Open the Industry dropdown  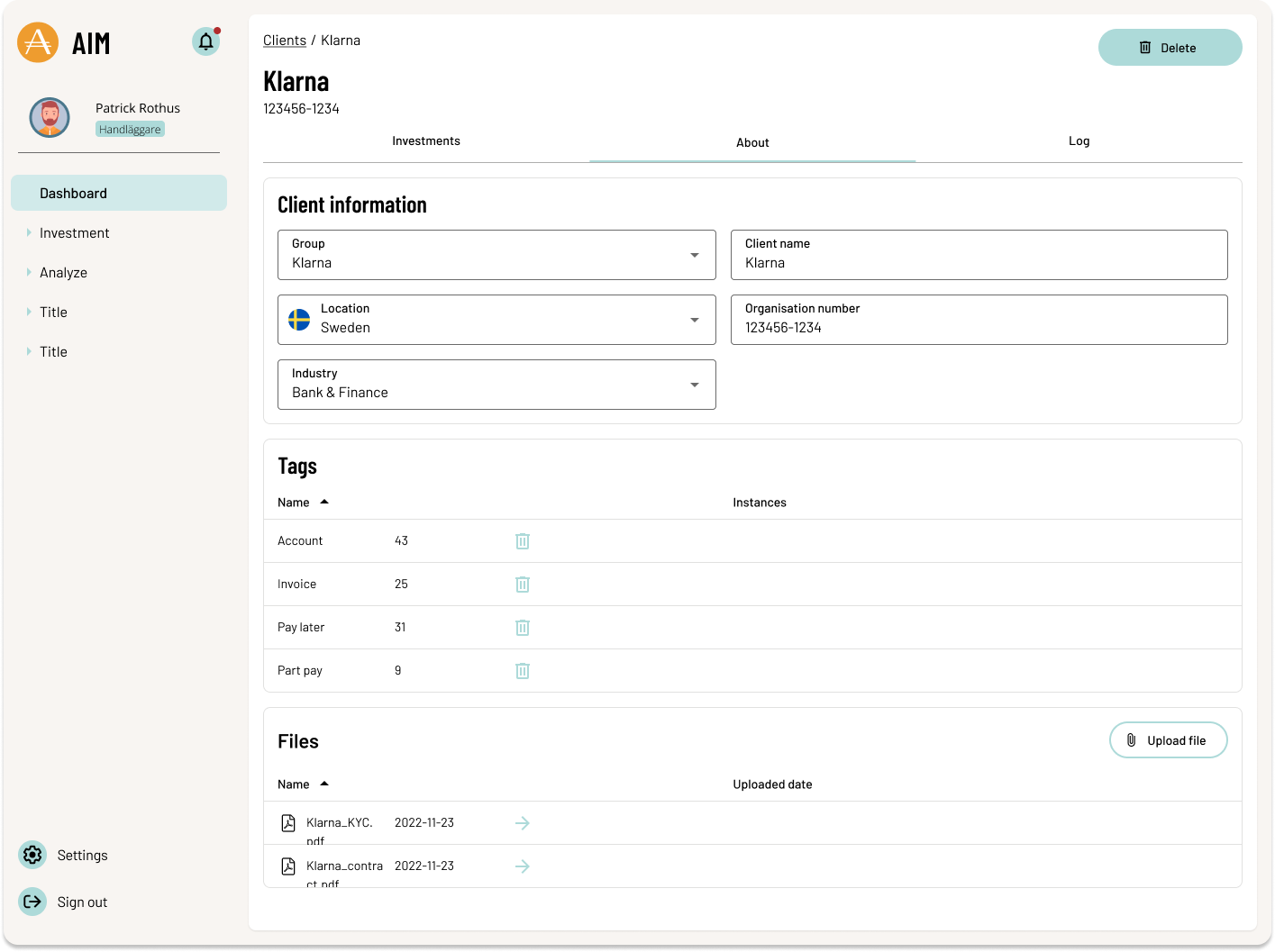coord(694,385)
